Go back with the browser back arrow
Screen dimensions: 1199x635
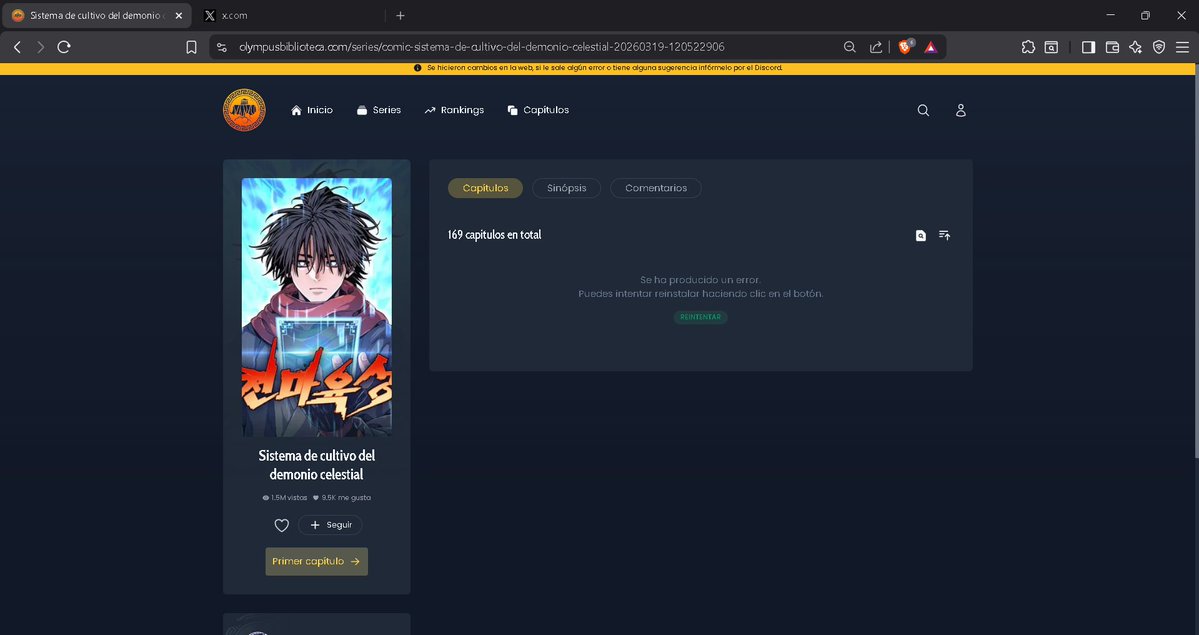(x=17, y=47)
